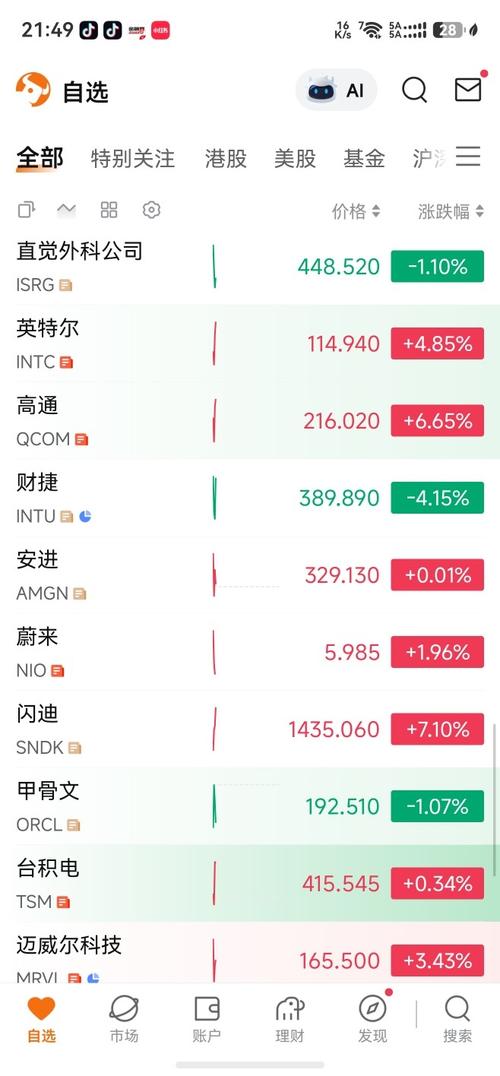Screen dimensions: 500x1076
Task: Toggle the ISRG -1.10% change badge
Action: point(437,266)
